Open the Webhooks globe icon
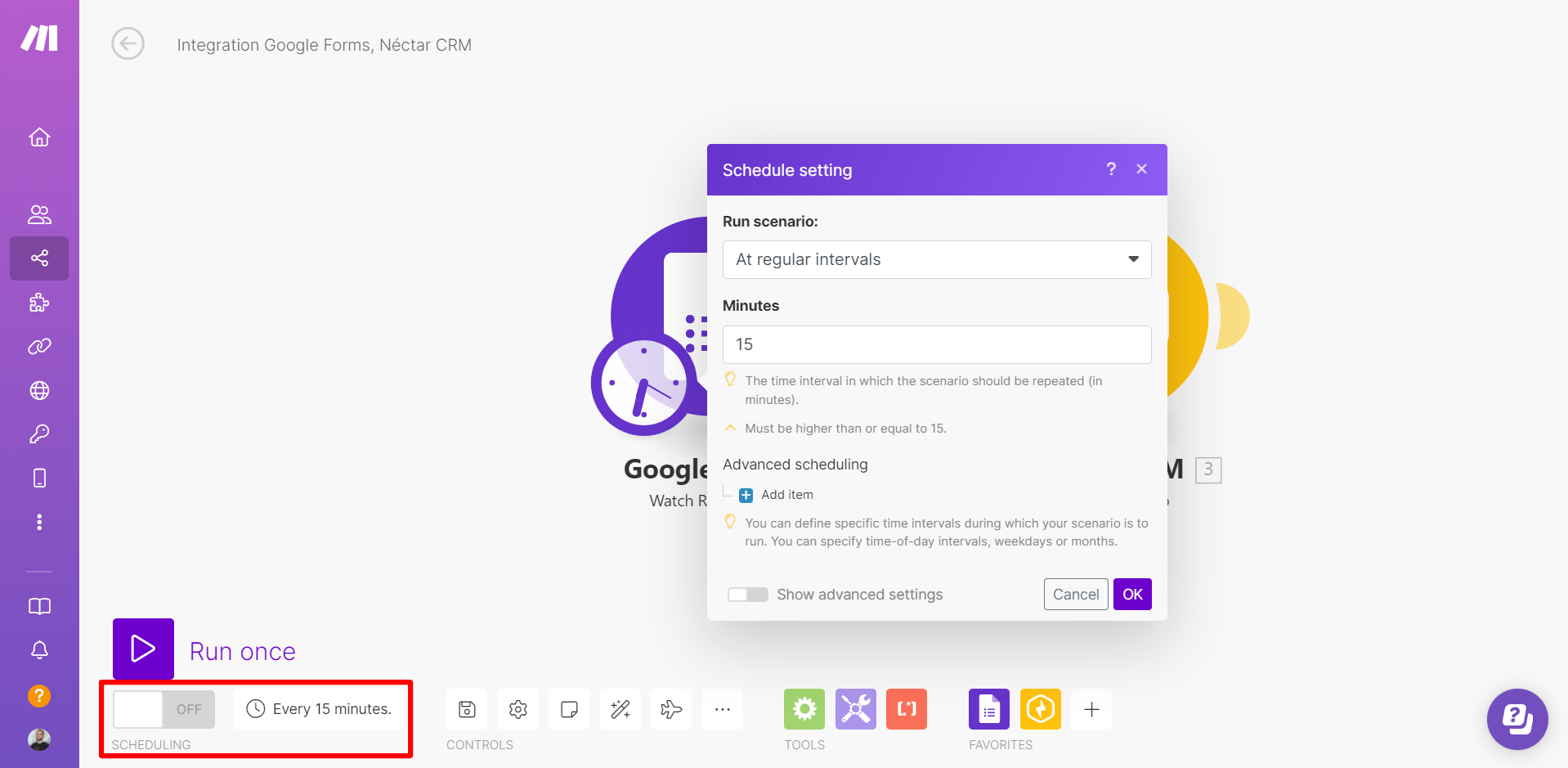The width and height of the screenshot is (1568, 768). (x=39, y=390)
